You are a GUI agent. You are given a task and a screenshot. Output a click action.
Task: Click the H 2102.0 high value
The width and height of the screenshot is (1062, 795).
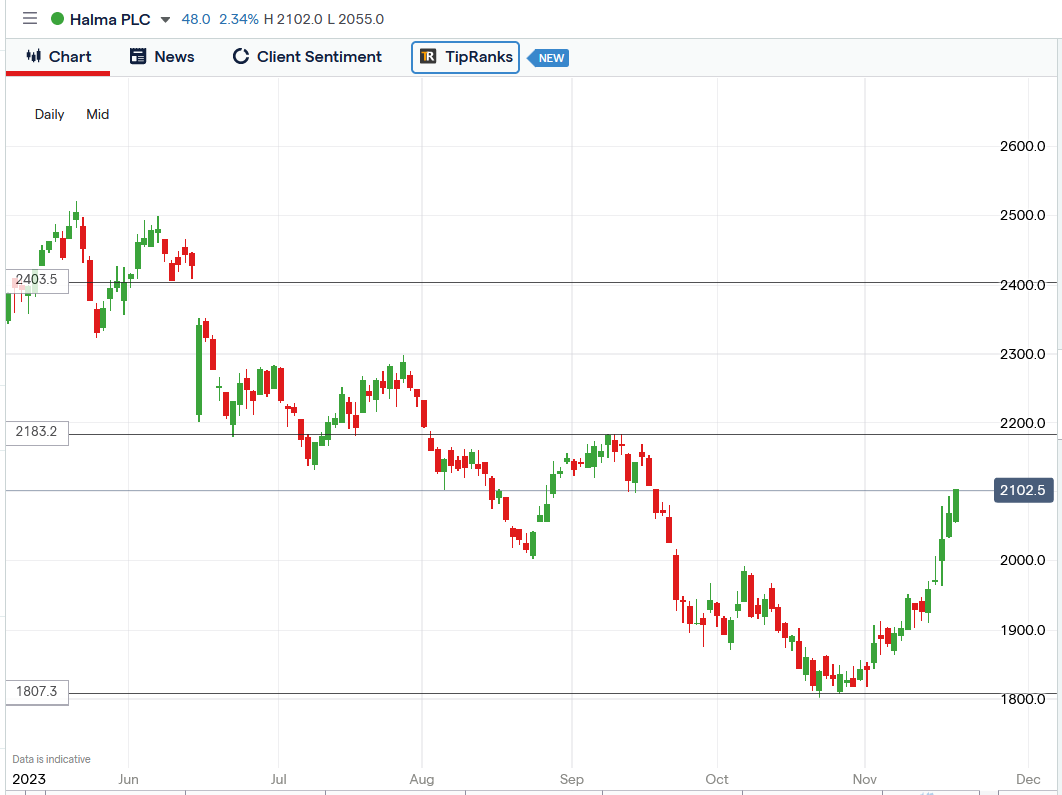pos(293,20)
